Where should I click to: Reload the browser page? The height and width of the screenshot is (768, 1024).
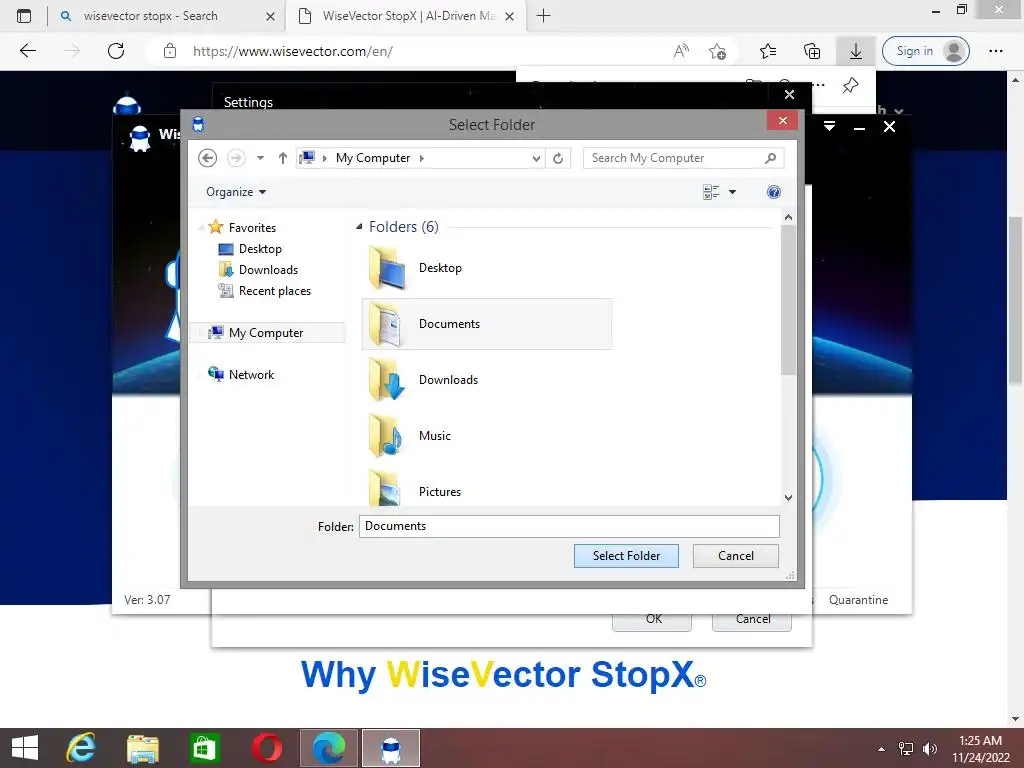coord(116,51)
